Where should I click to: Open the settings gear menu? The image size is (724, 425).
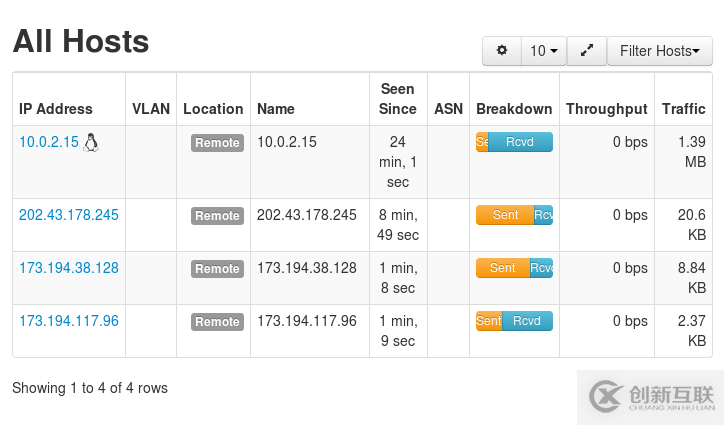pyautogui.click(x=502, y=51)
